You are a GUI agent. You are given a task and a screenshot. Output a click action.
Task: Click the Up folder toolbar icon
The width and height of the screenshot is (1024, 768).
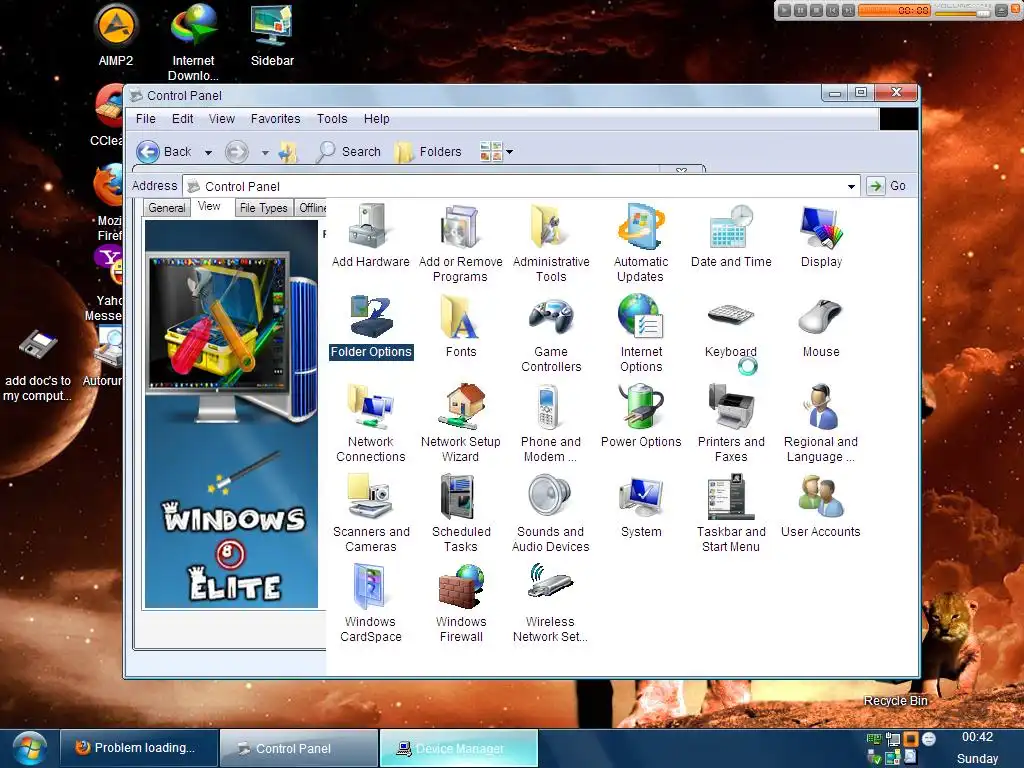click(288, 152)
